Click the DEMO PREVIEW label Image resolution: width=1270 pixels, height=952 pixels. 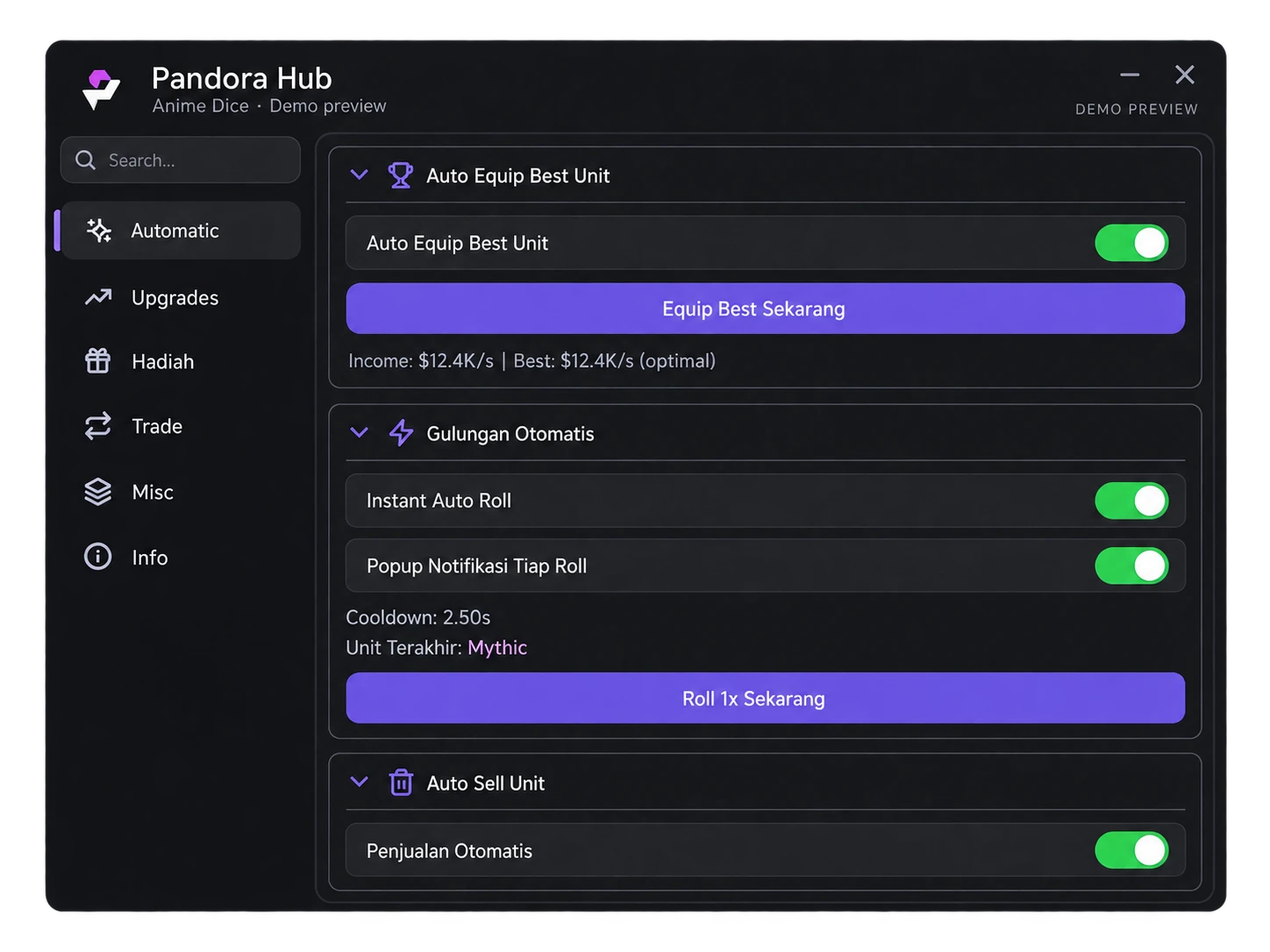[x=1137, y=110]
